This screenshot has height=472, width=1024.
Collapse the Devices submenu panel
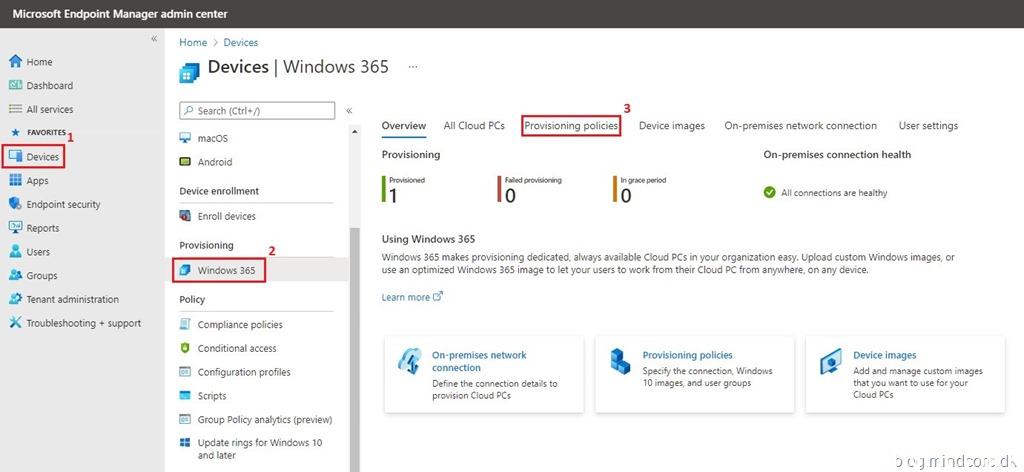point(349,111)
